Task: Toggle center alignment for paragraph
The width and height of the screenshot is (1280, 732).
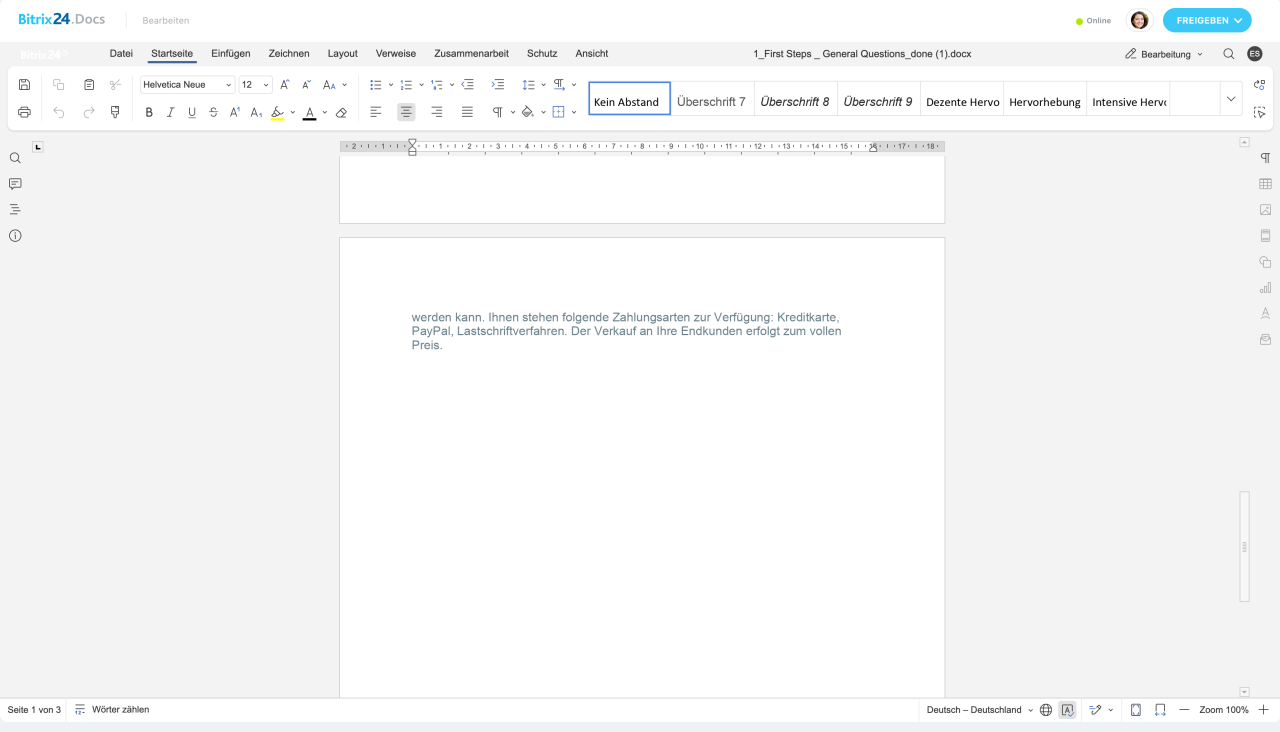Action: [x=406, y=112]
